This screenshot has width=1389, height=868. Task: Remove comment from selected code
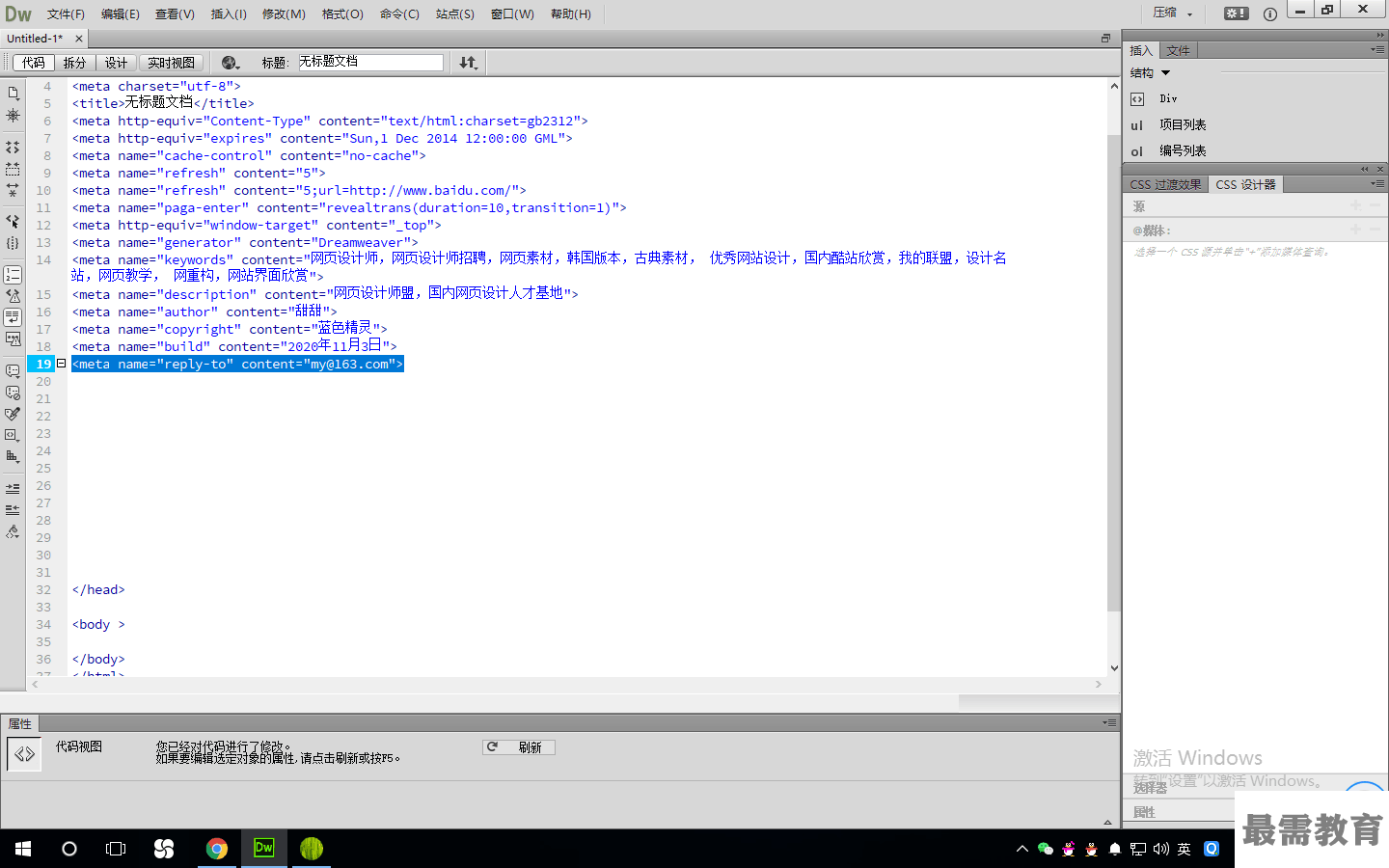tap(13, 393)
